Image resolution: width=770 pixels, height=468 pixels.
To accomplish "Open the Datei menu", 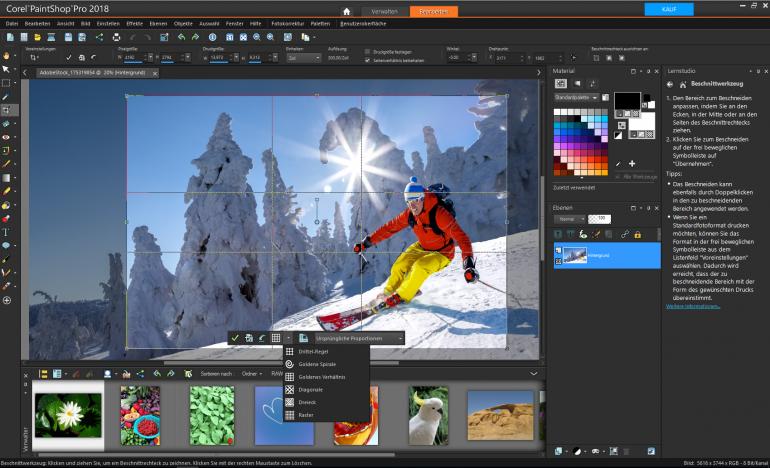I will click(x=12, y=24).
